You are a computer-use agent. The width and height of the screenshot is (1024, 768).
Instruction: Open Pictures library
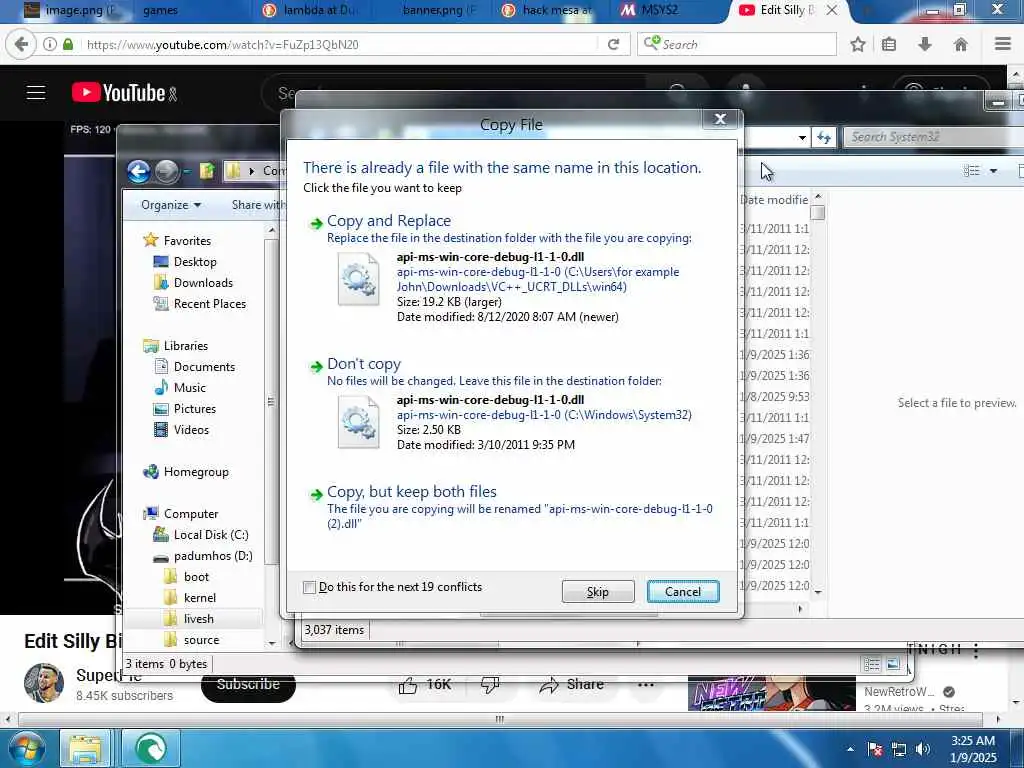194,409
